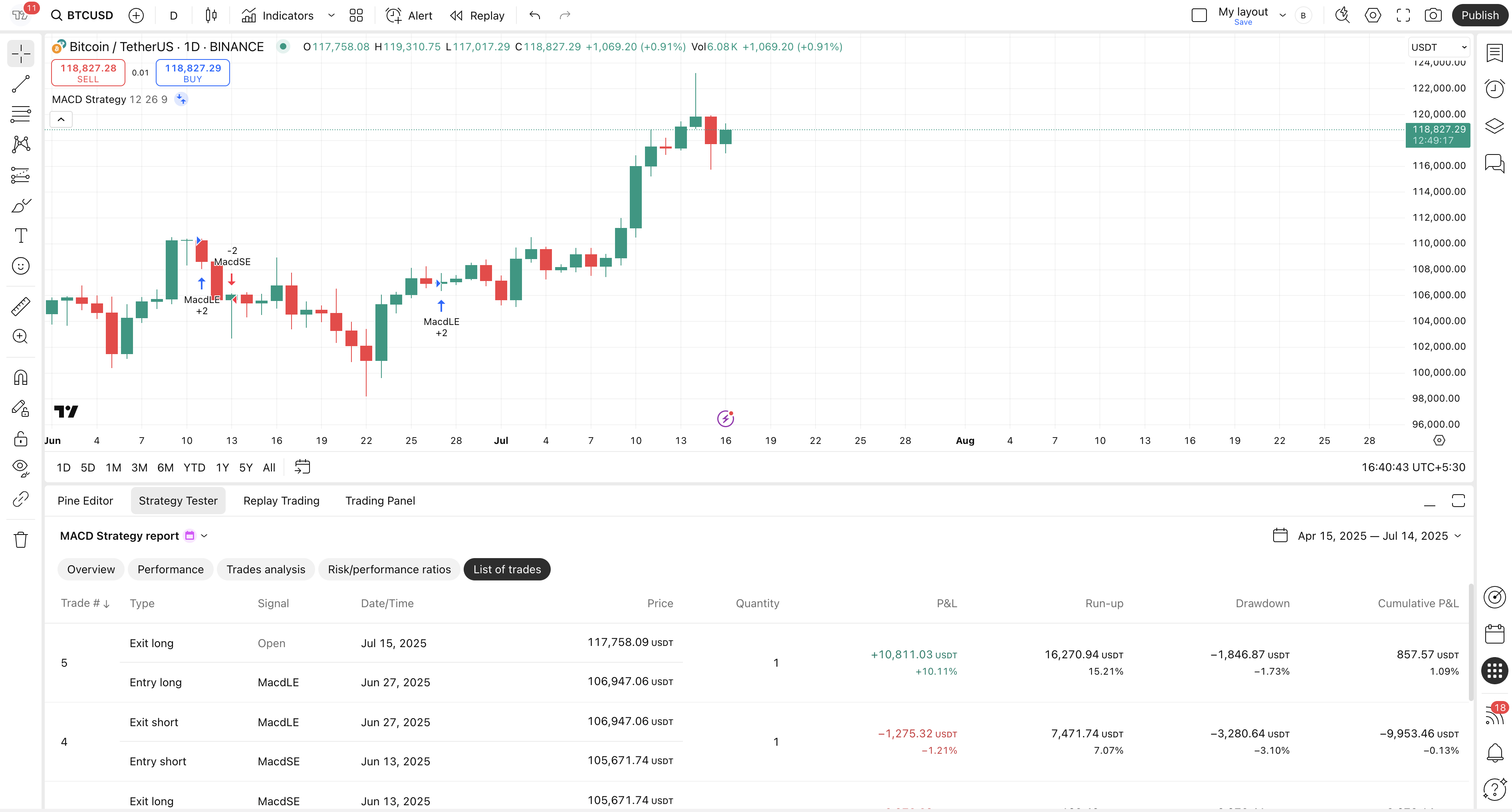Toggle lock all drawing tools
This screenshot has width=1512, height=812.
(x=20, y=438)
